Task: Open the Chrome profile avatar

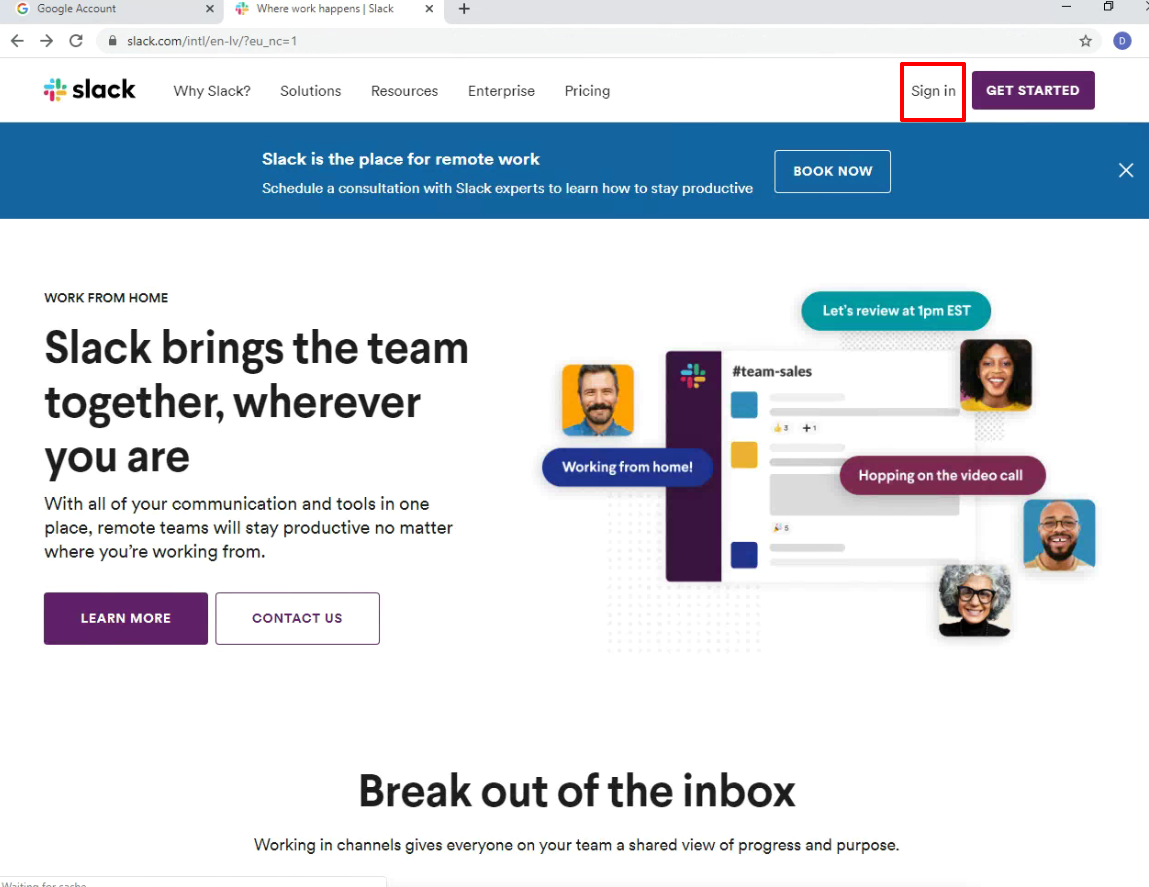Action: [x=1122, y=41]
